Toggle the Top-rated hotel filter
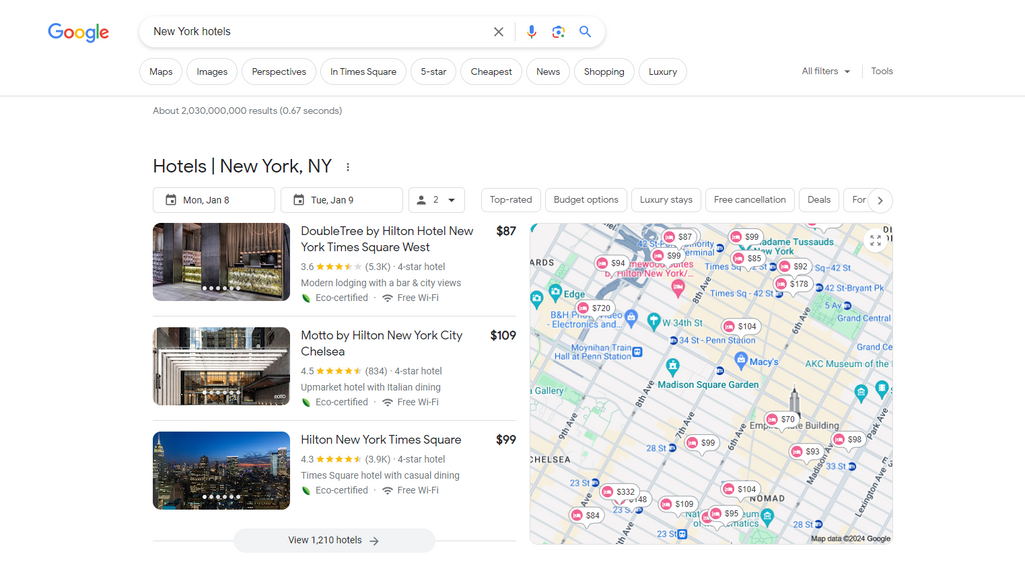1025x567 pixels. click(511, 200)
